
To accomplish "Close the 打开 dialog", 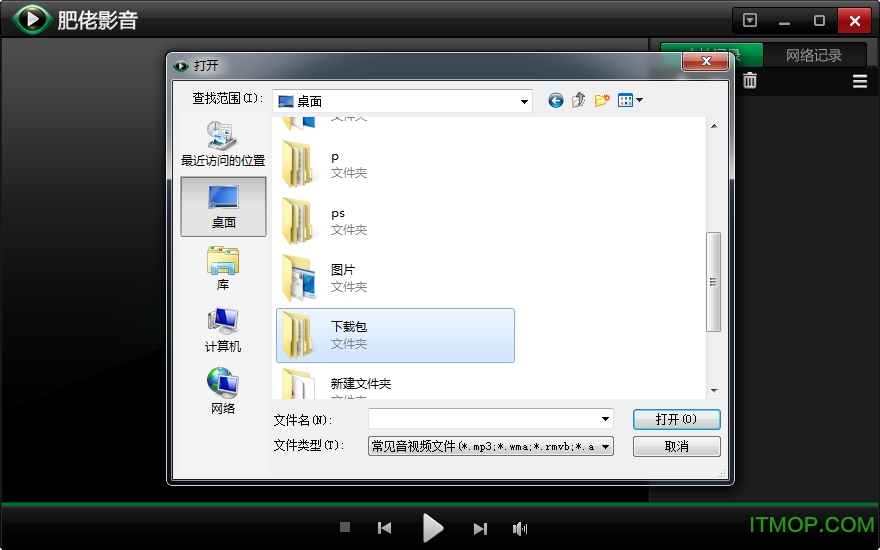I will point(705,61).
